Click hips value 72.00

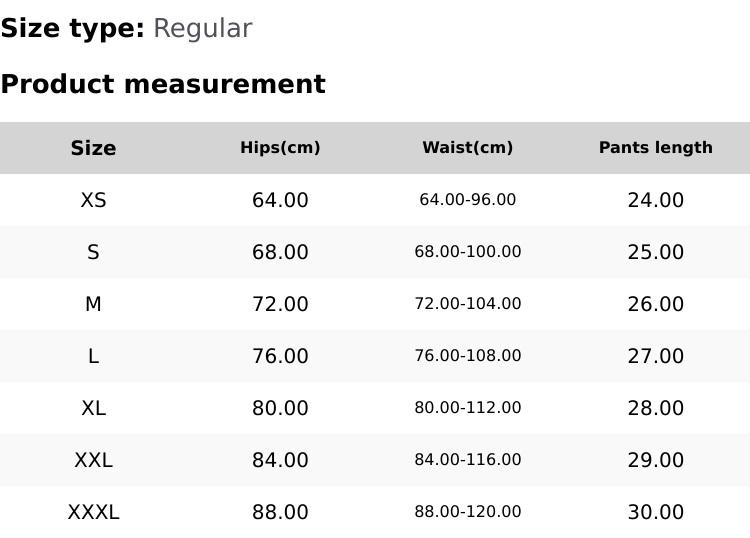[x=280, y=304]
